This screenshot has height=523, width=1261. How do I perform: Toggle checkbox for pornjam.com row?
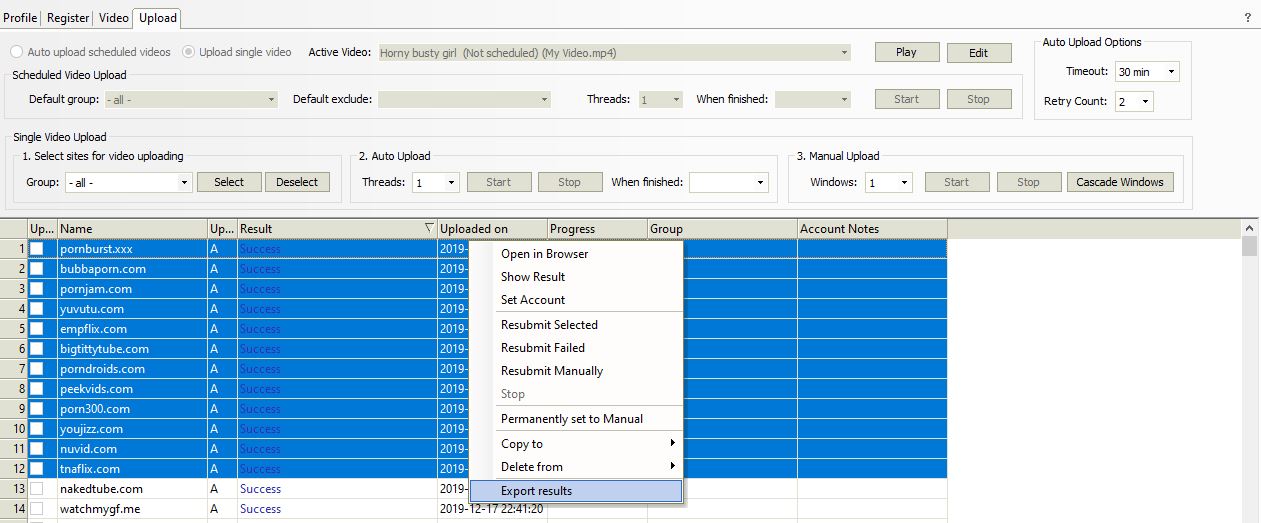(x=37, y=289)
